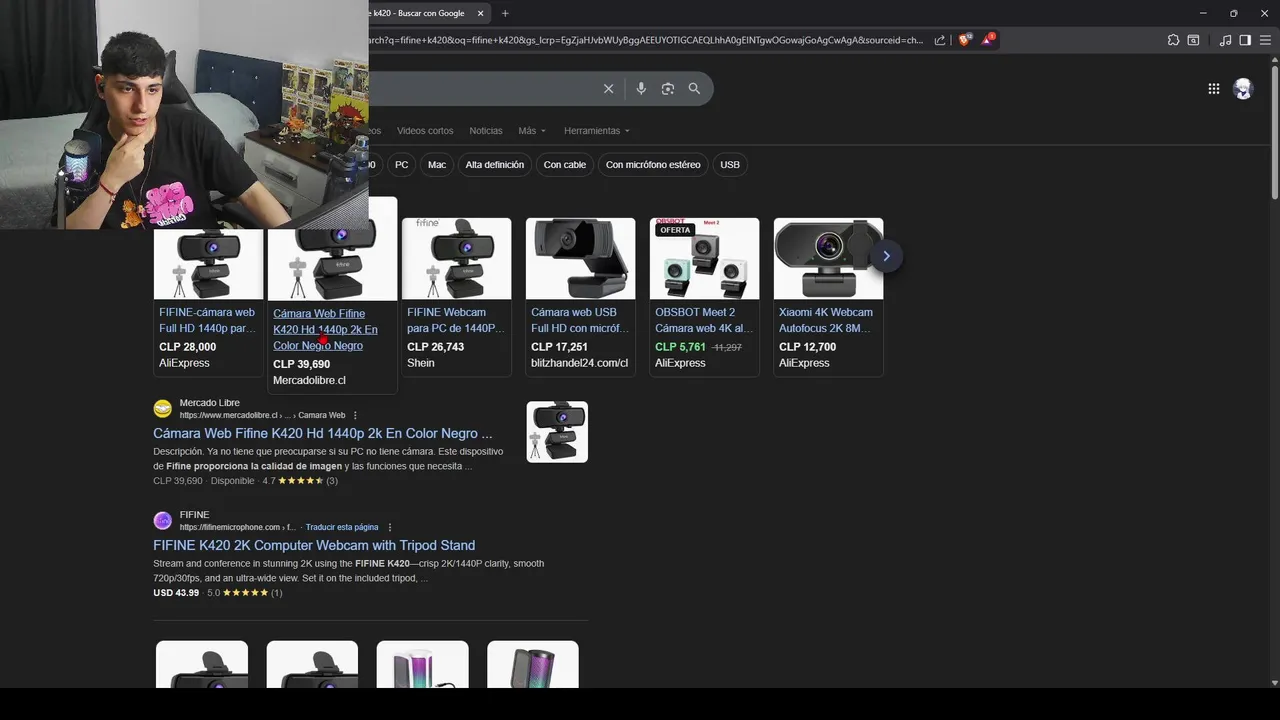Open the Google account avatar
The height and width of the screenshot is (720, 1280).
(x=1243, y=89)
